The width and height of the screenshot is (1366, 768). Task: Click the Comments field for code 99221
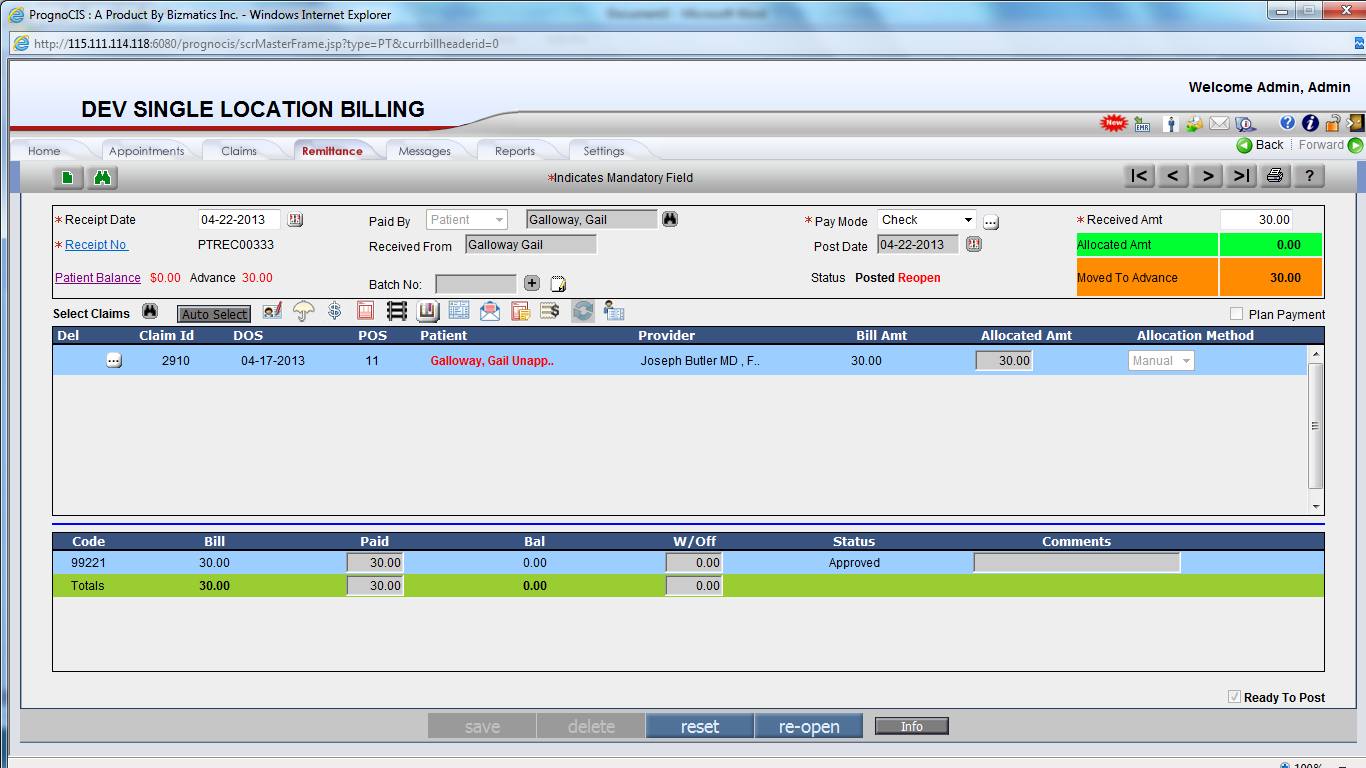point(1077,563)
